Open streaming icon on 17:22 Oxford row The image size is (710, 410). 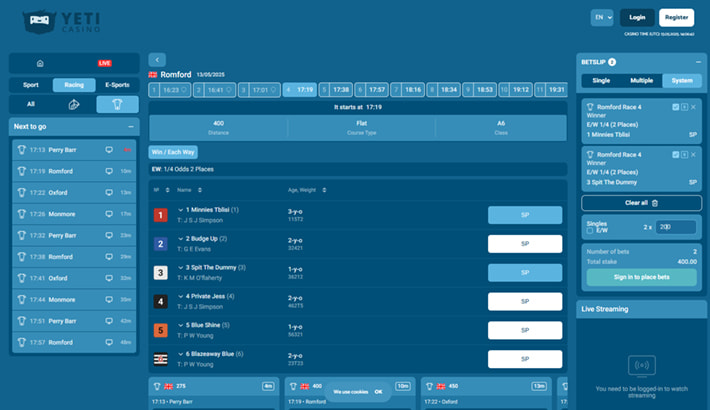[x=109, y=193]
